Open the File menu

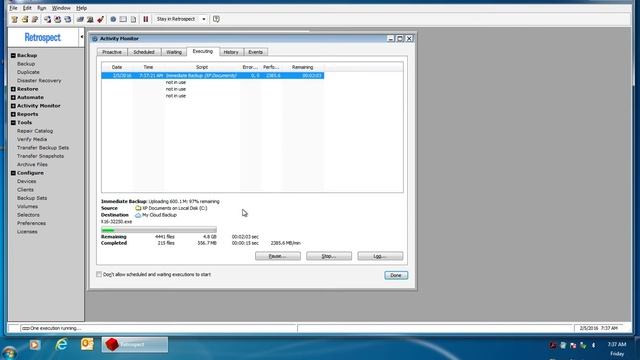coord(13,8)
